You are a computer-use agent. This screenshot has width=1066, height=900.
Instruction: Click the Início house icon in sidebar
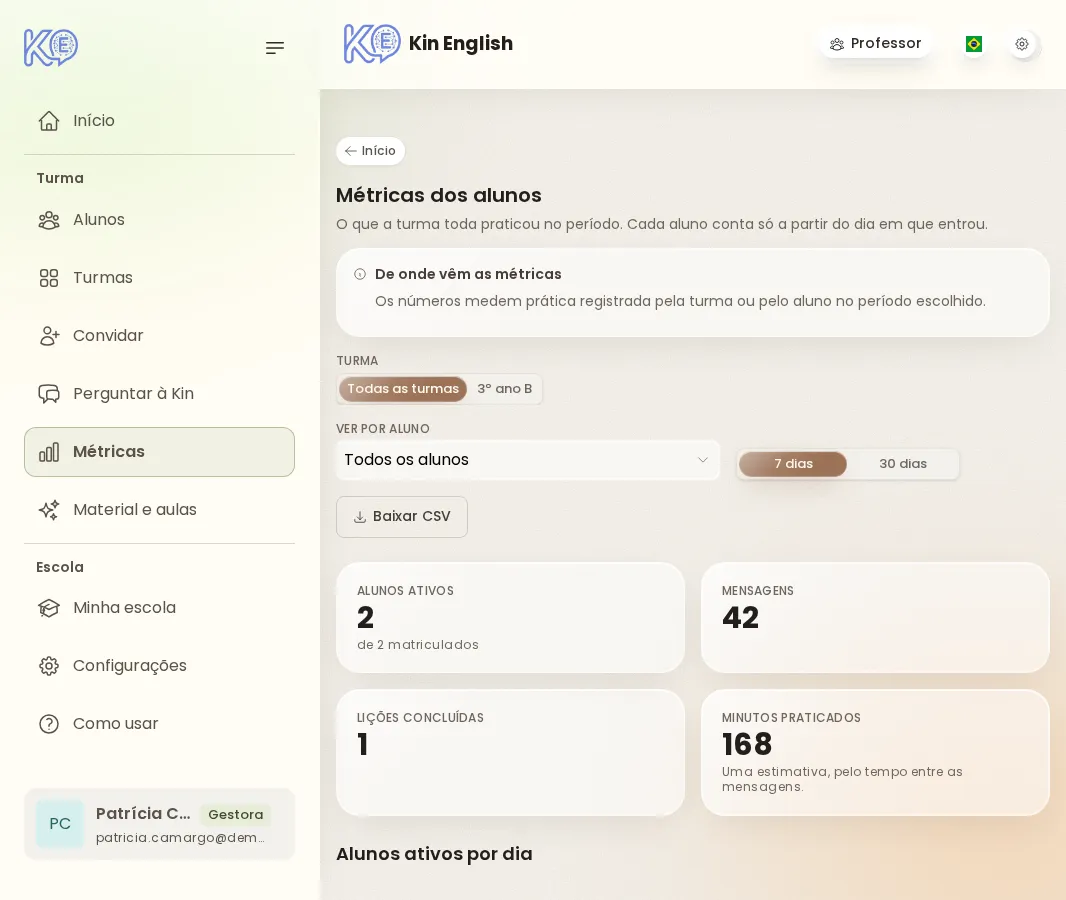49,121
